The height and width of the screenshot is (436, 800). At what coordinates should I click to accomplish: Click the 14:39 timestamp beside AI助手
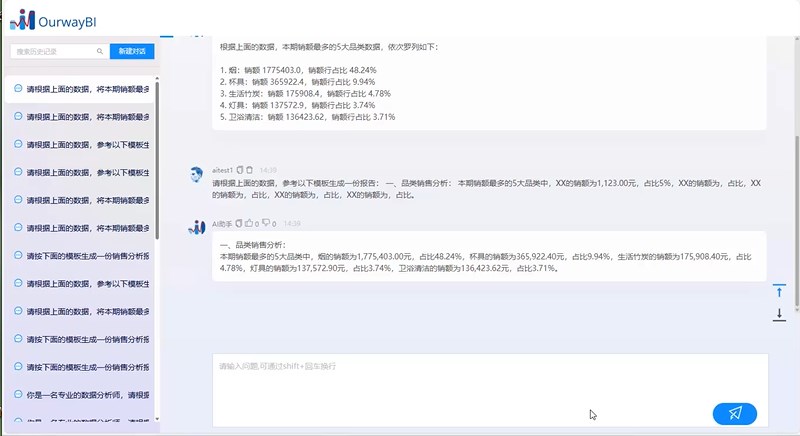(292, 224)
